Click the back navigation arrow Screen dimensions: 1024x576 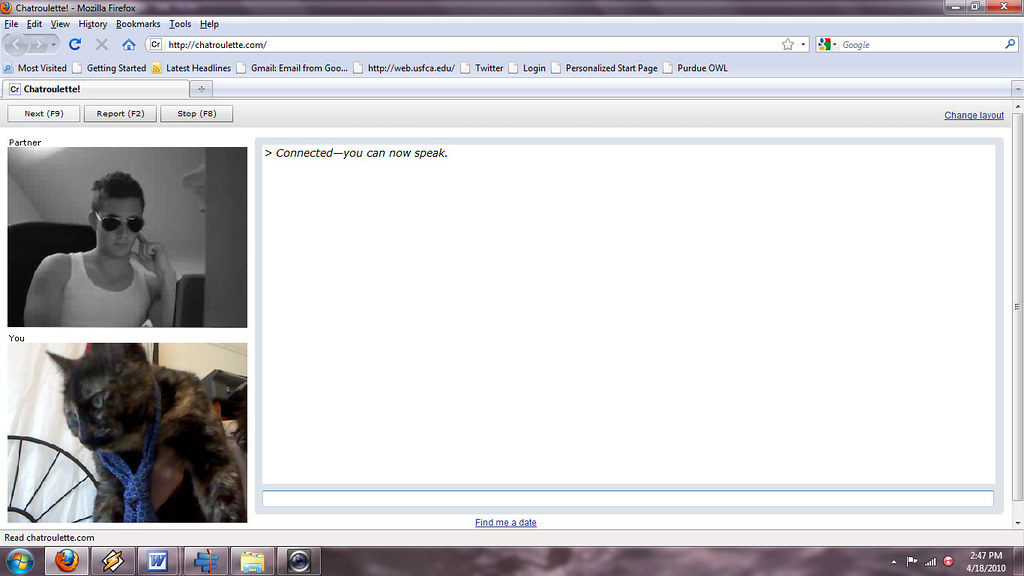16,44
